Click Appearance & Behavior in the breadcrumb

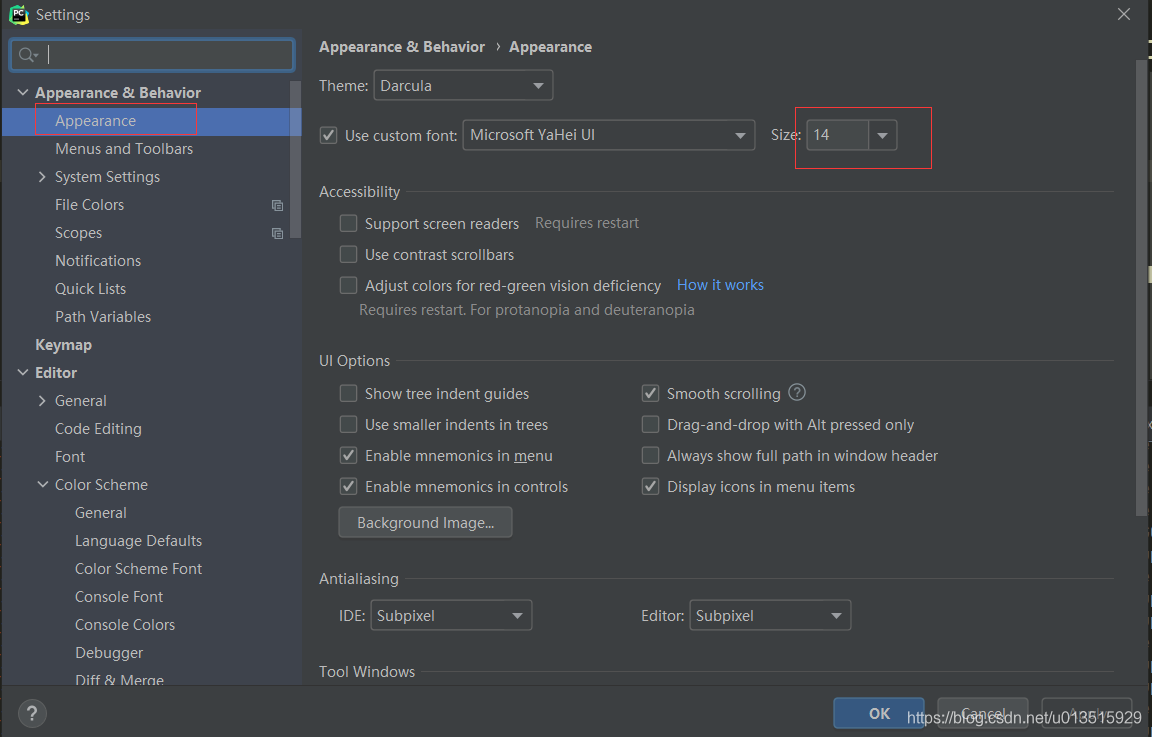402,47
